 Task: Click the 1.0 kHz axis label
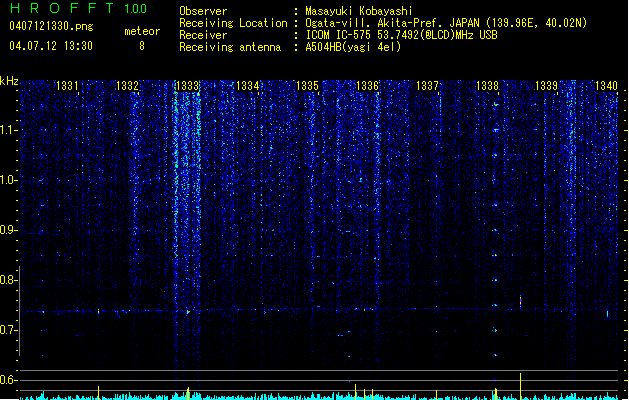[x=8, y=180]
